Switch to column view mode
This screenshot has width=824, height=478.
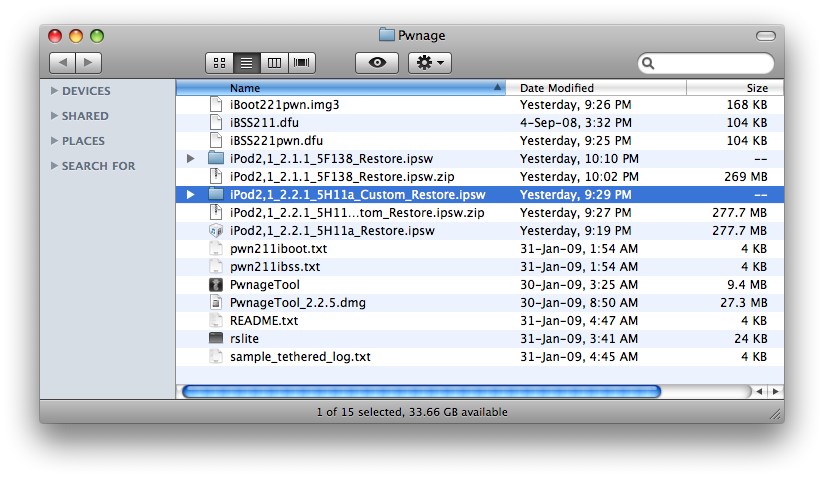pos(274,63)
